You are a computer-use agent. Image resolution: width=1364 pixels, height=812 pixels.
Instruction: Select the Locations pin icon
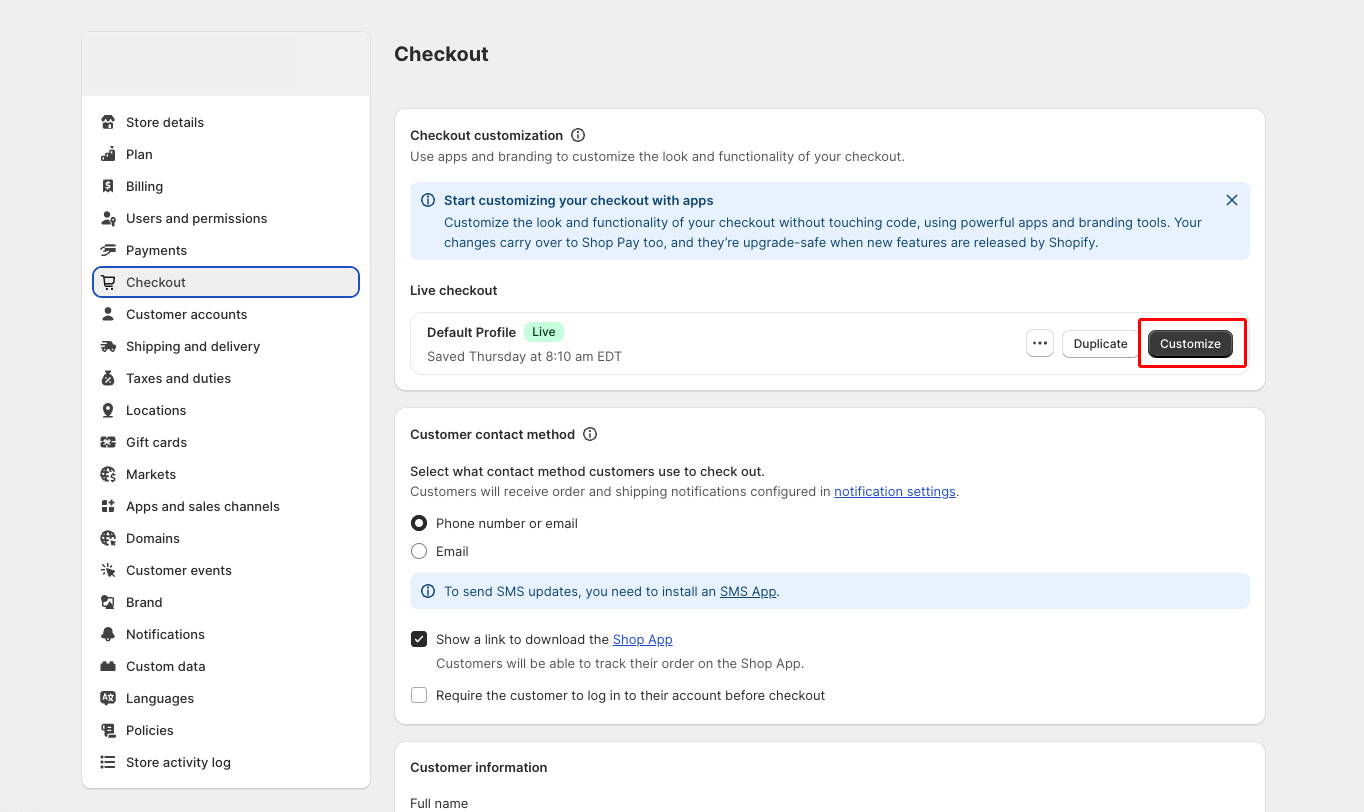point(108,410)
